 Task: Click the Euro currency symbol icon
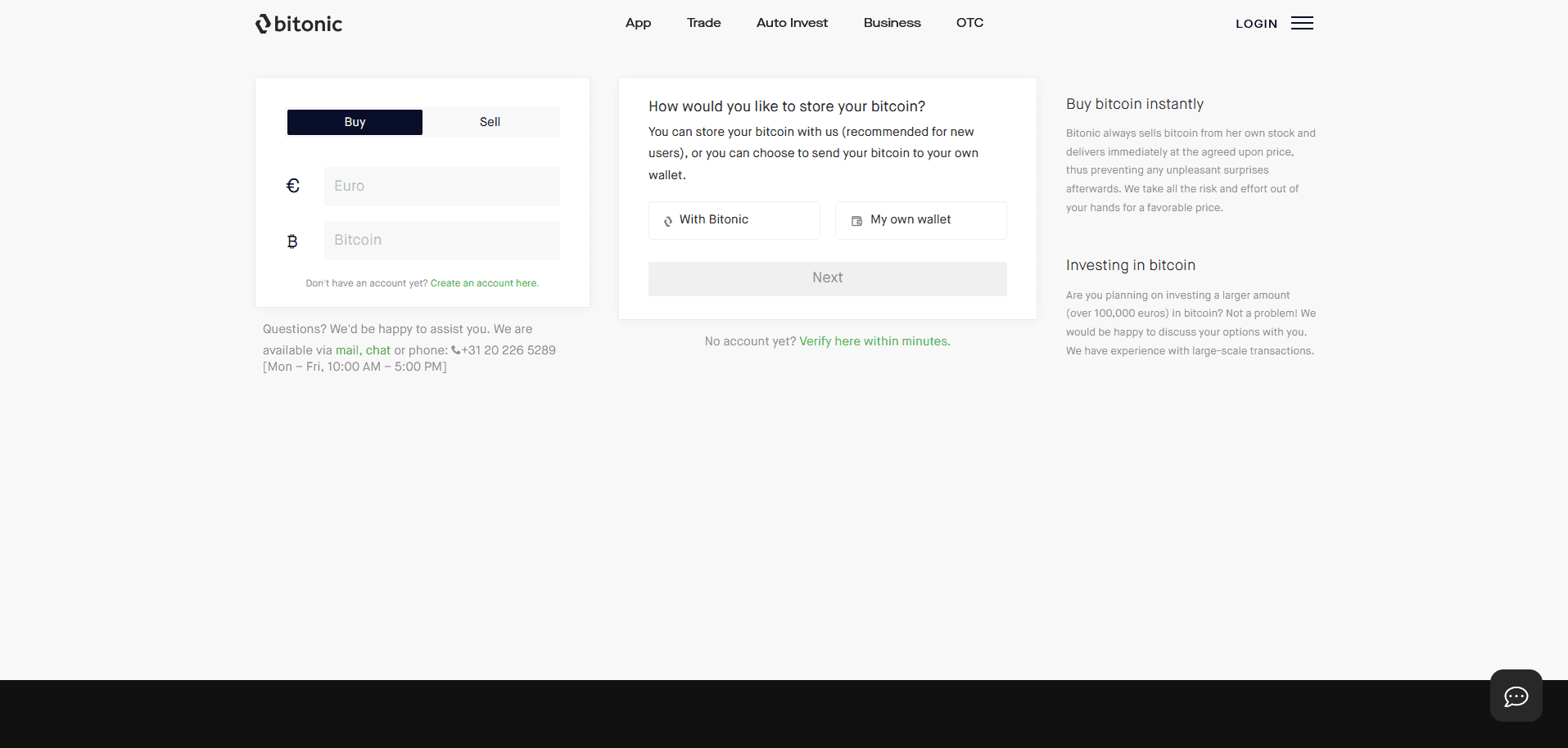click(x=293, y=186)
